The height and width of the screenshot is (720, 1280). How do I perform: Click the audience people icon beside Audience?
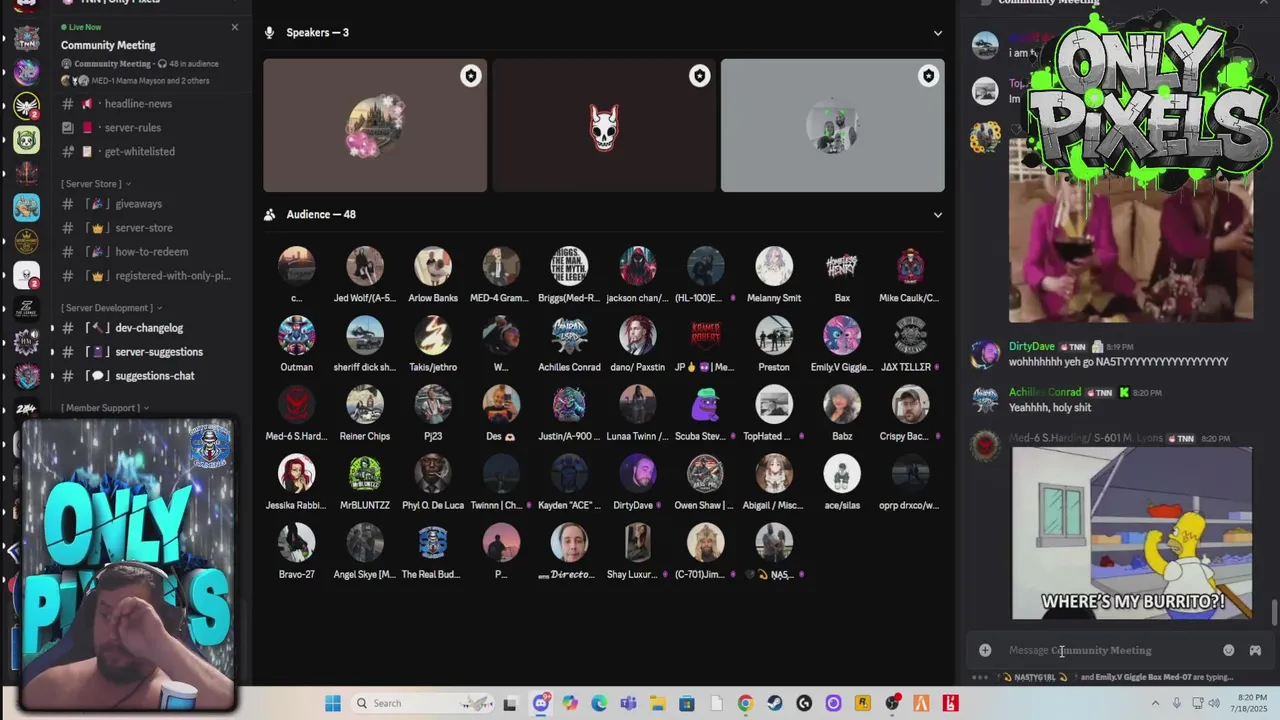click(x=269, y=215)
